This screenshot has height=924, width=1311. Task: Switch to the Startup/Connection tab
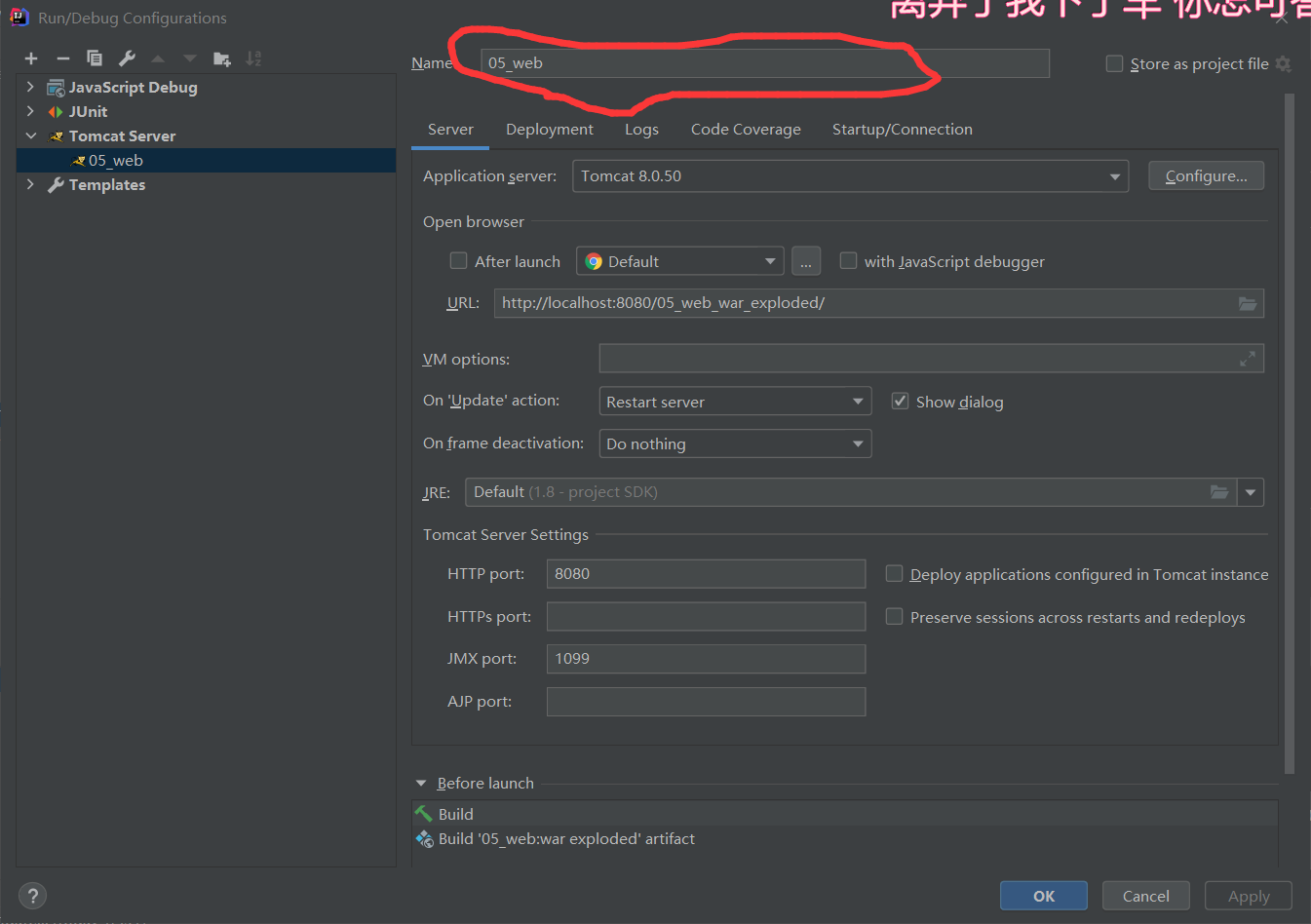[903, 130]
